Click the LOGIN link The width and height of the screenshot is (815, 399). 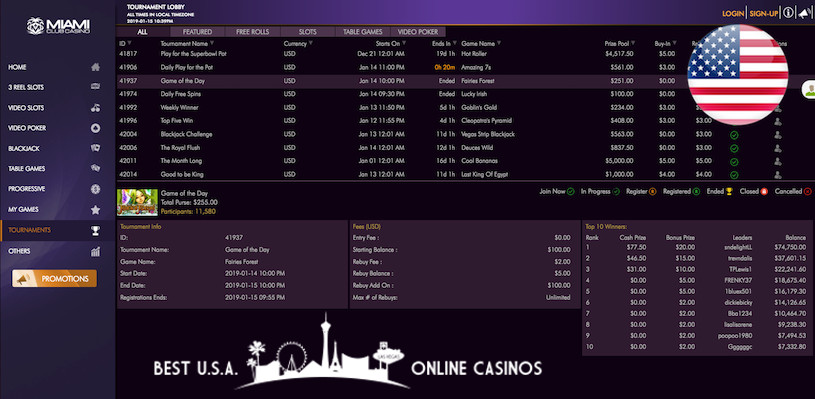733,14
